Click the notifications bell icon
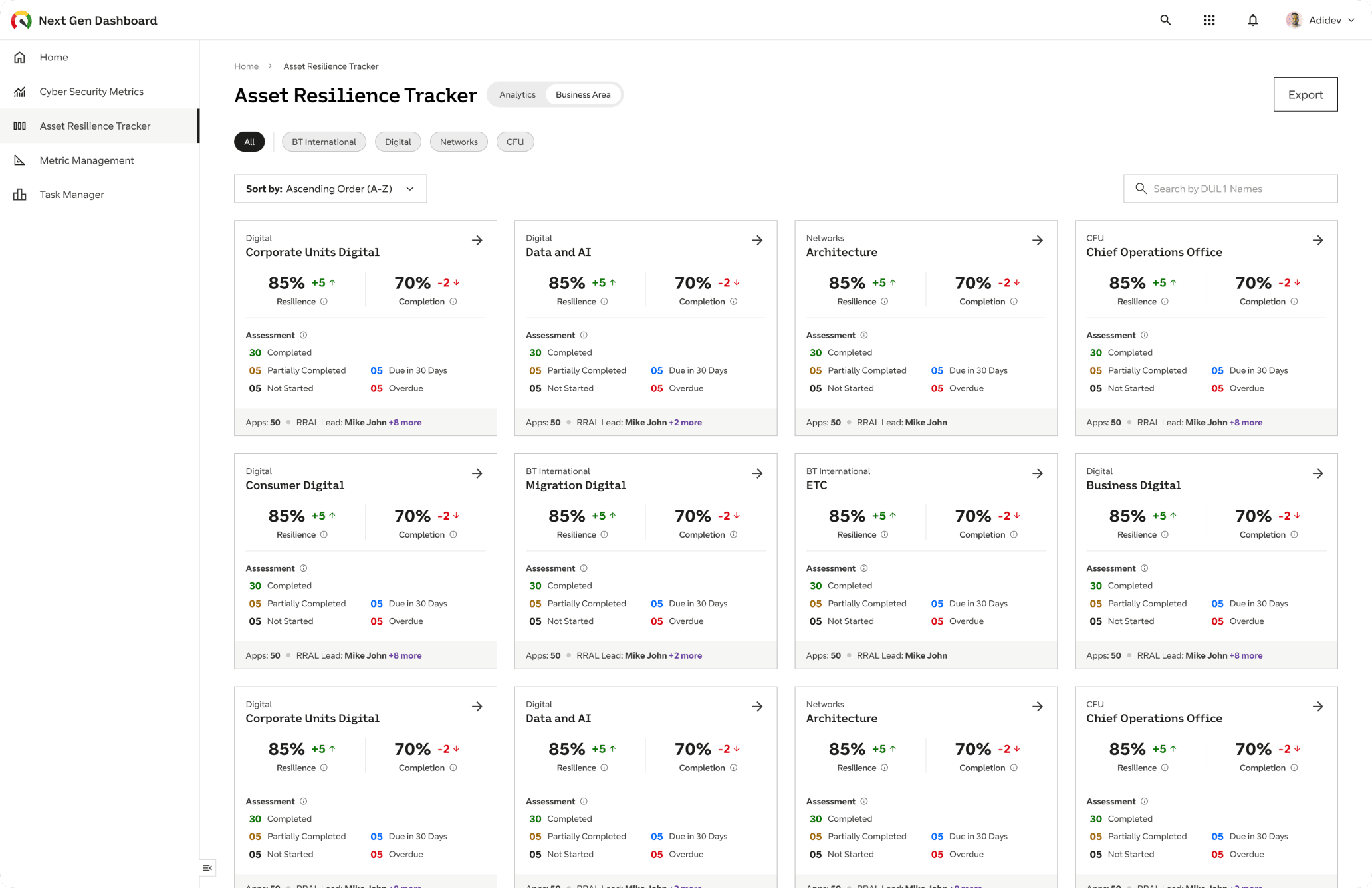Image resolution: width=1372 pixels, height=888 pixels. 1253,20
